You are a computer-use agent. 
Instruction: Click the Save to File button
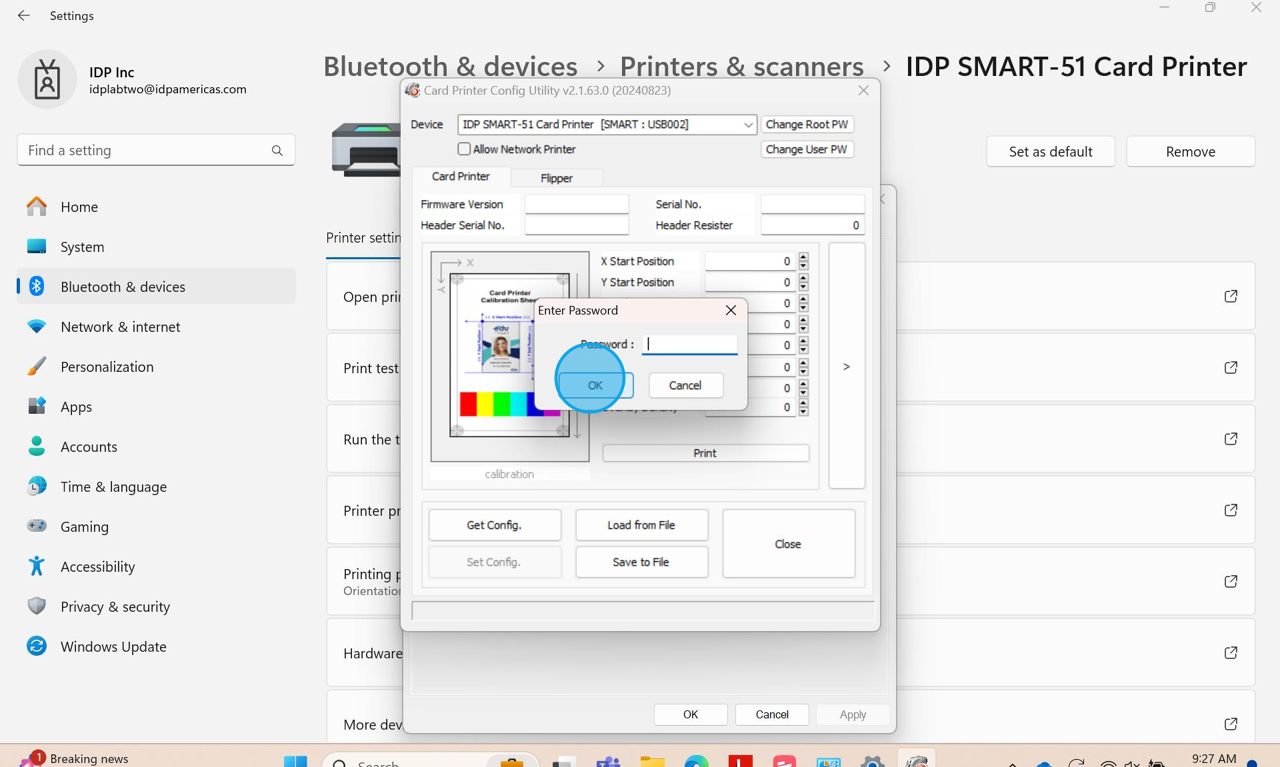pyautogui.click(x=641, y=562)
